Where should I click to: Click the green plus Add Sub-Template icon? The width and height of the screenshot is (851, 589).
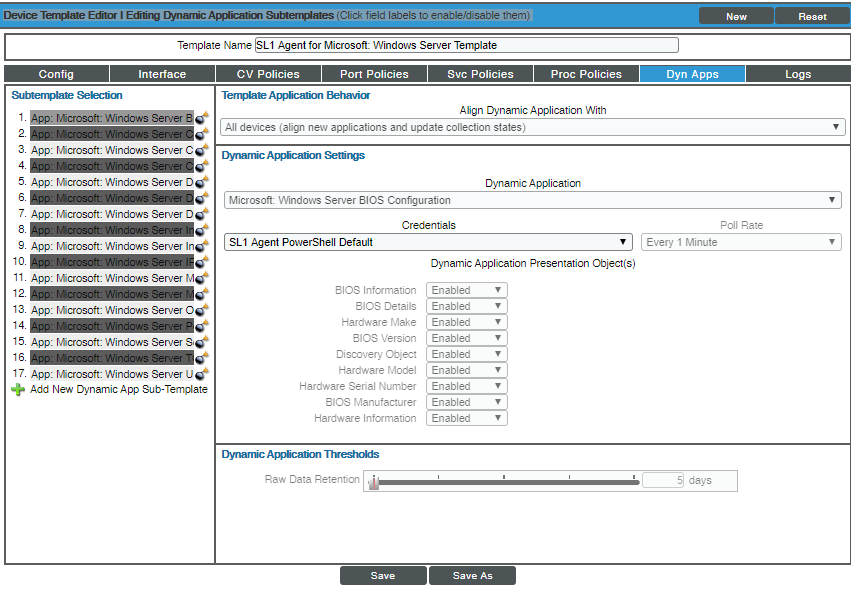click(x=18, y=389)
